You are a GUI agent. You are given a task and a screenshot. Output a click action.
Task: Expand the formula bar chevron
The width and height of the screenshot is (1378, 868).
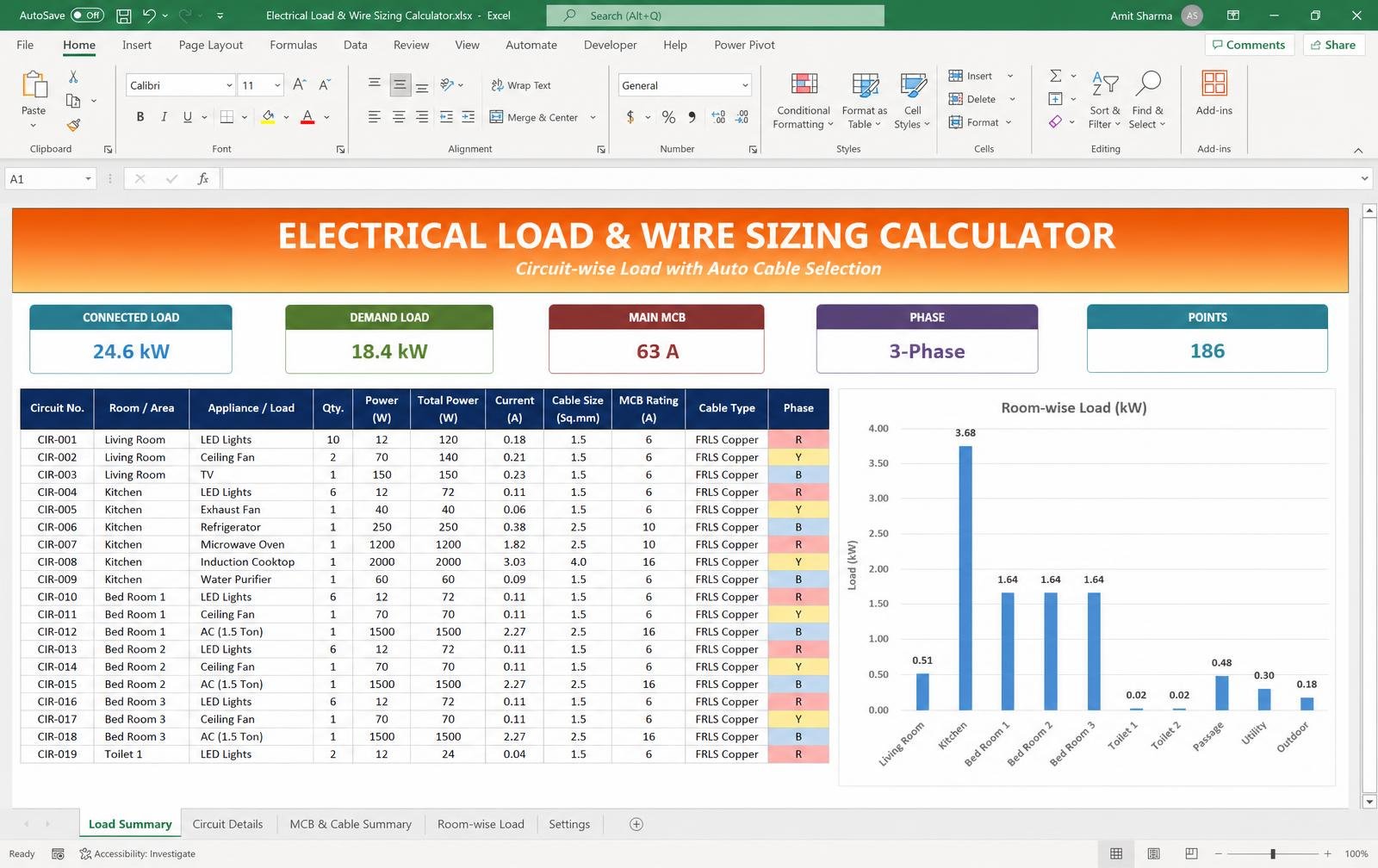pyautogui.click(x=1364, y=179)
